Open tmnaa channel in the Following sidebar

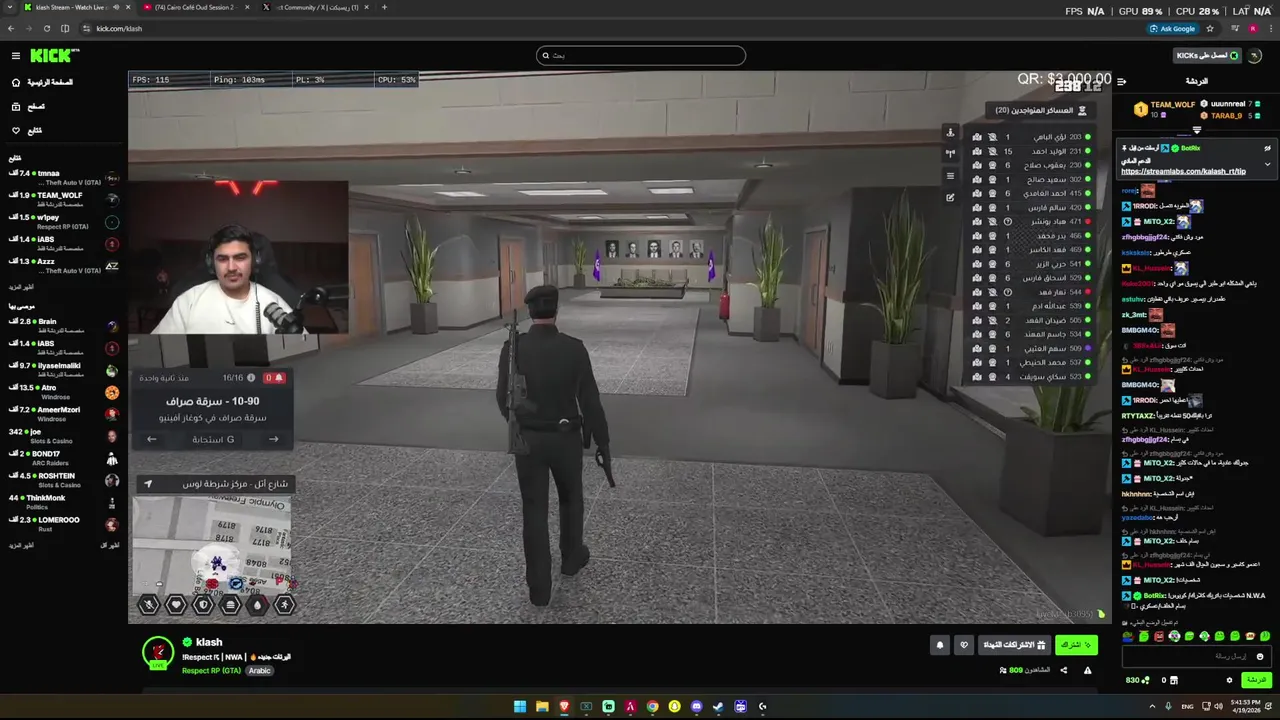[64, 178]
